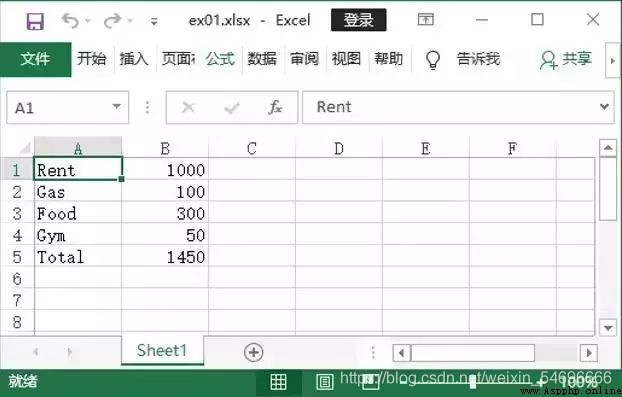
Task: Select column C header
Action: click(x=252, y=148)
